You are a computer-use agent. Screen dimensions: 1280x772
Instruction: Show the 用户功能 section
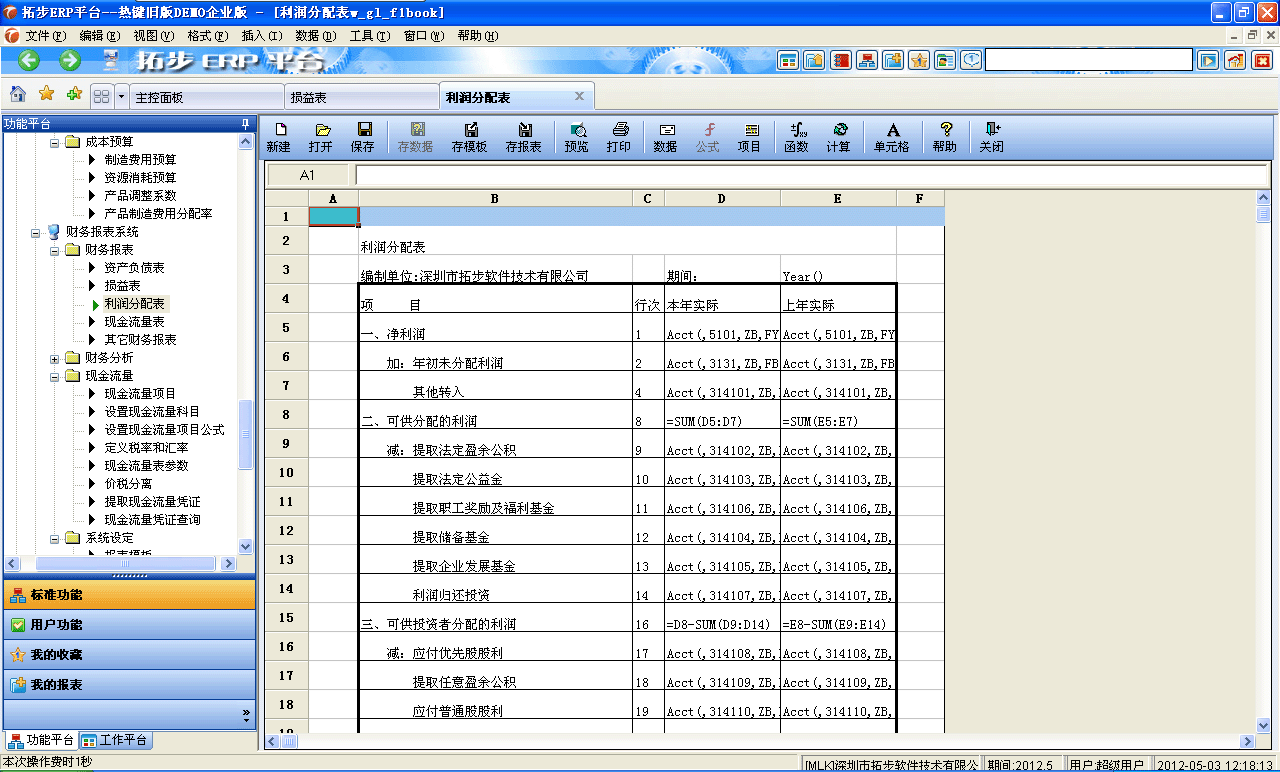click(x=130, y=625)
